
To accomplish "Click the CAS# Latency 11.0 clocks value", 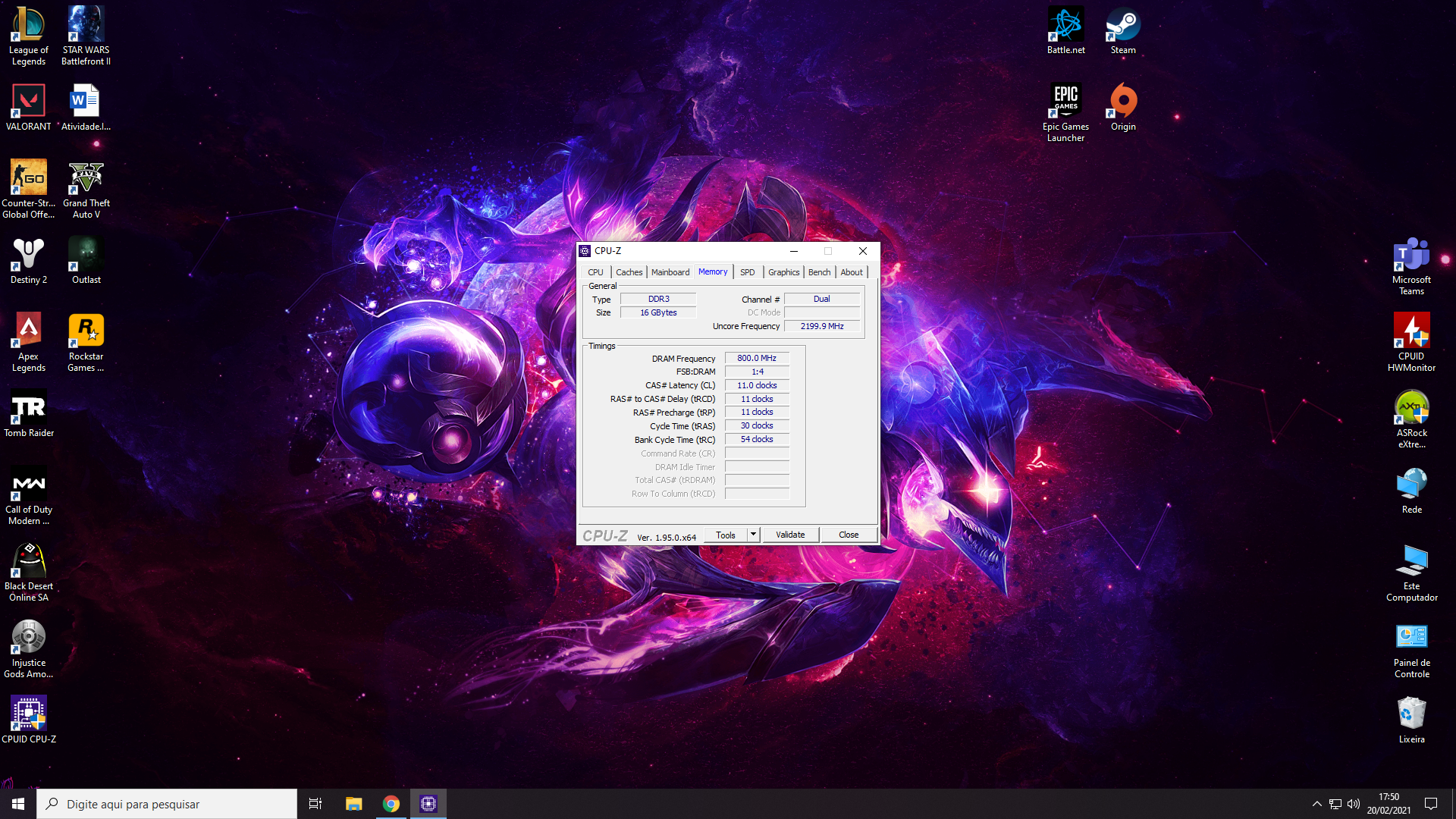I will point(757,385).
